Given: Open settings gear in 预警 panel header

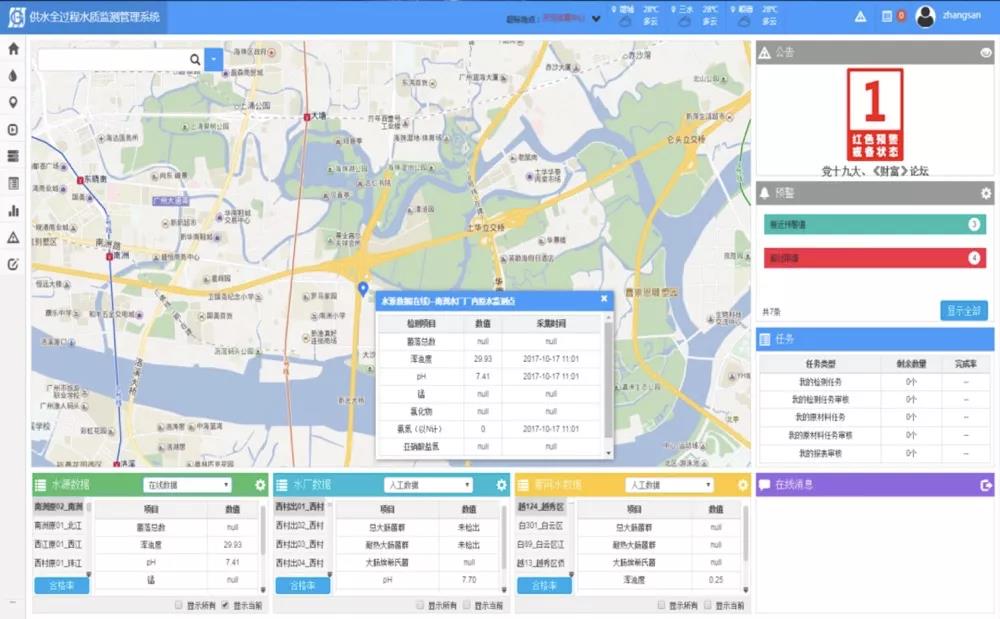Looking at the screenshot, I should tap(985, 193).
